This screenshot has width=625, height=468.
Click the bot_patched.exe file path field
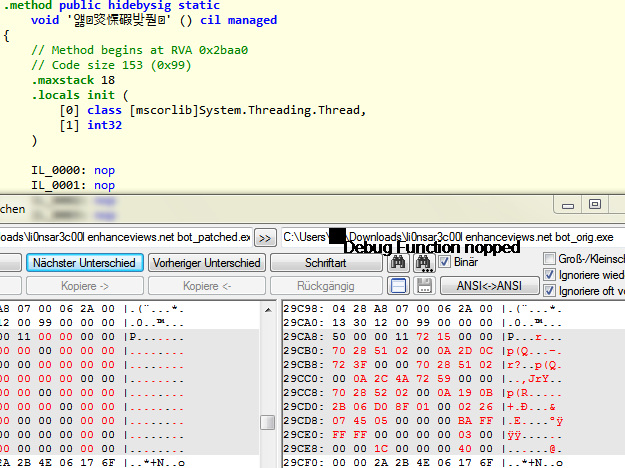pyautogui.click(x=125, y=237)
